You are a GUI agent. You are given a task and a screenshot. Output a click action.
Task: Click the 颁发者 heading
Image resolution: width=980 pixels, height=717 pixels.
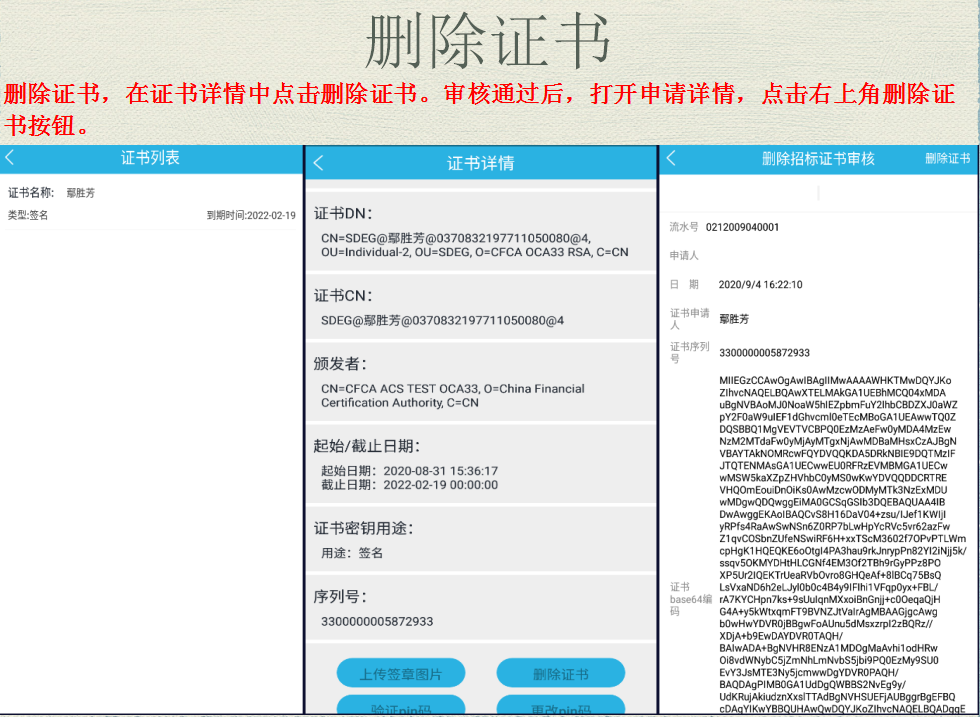[340, 364]
